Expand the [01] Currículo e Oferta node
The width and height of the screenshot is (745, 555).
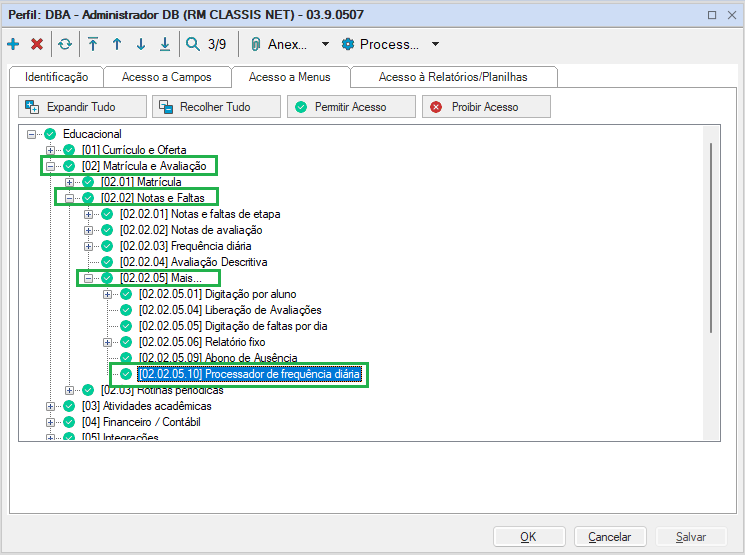pos(50,150)
